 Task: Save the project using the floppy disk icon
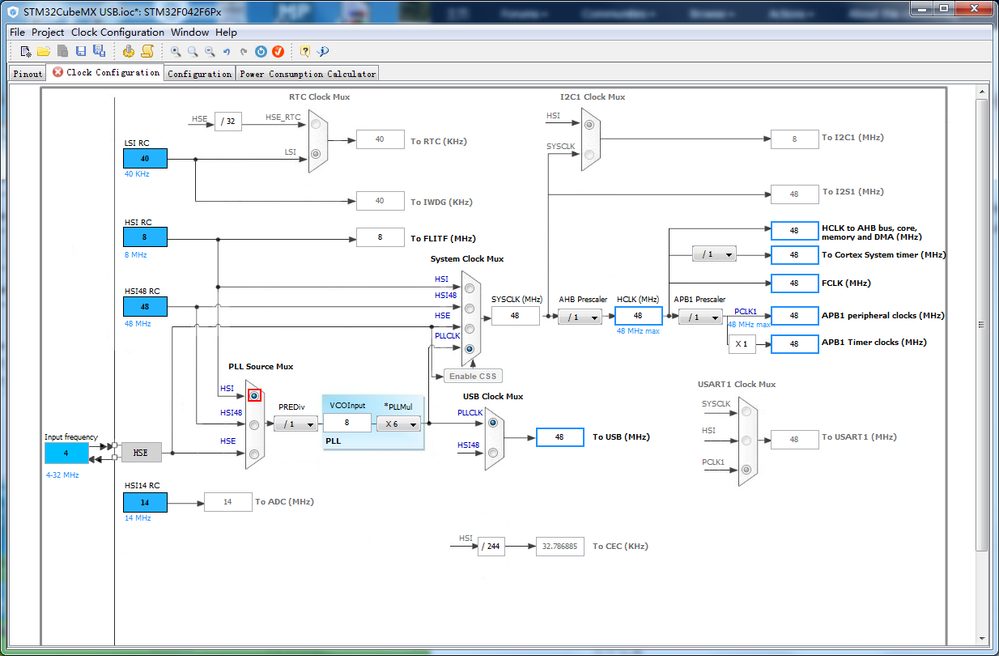click(x=80, y=51)
